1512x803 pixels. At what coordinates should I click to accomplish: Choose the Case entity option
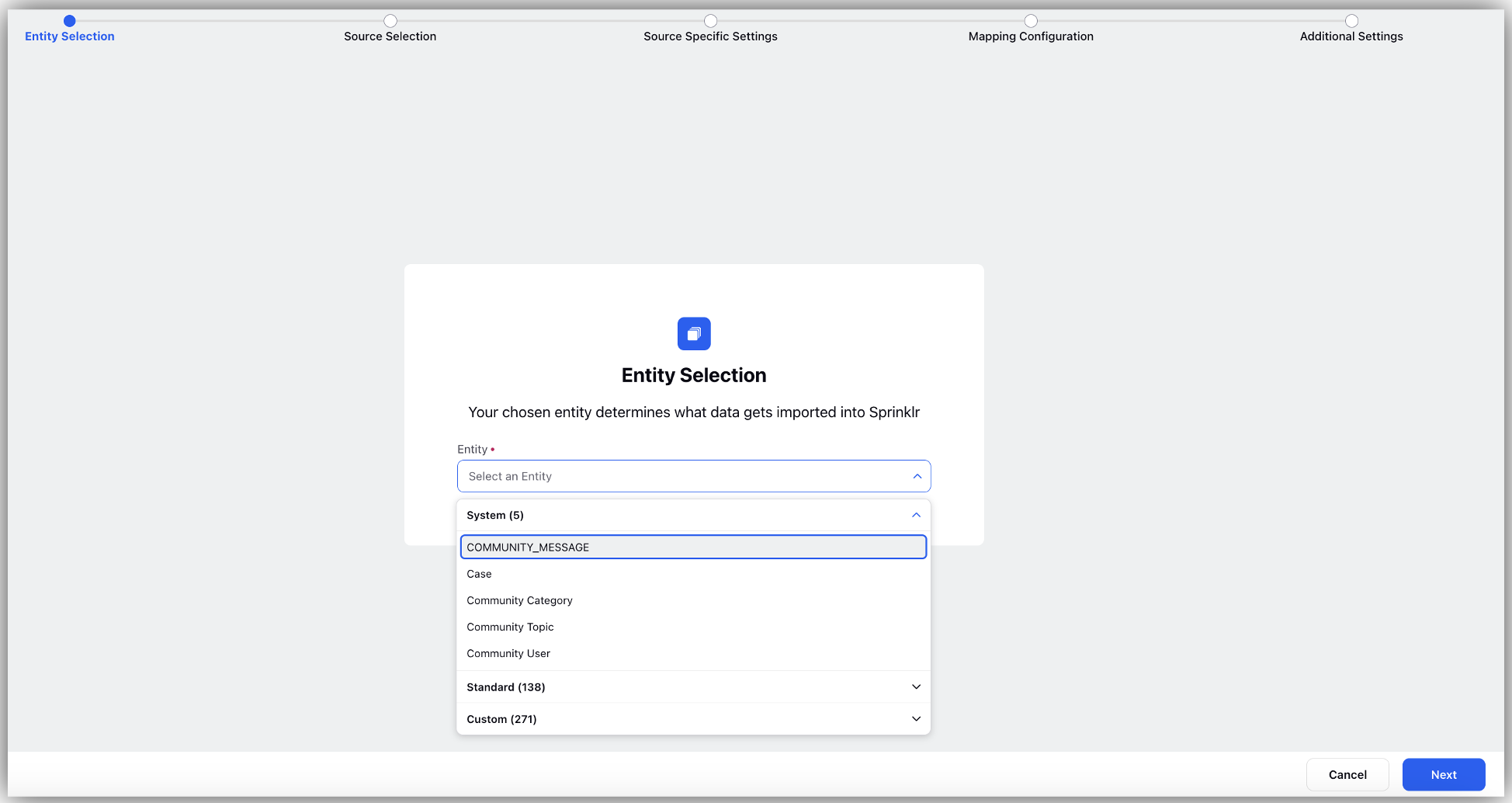(x=694, y=574)
